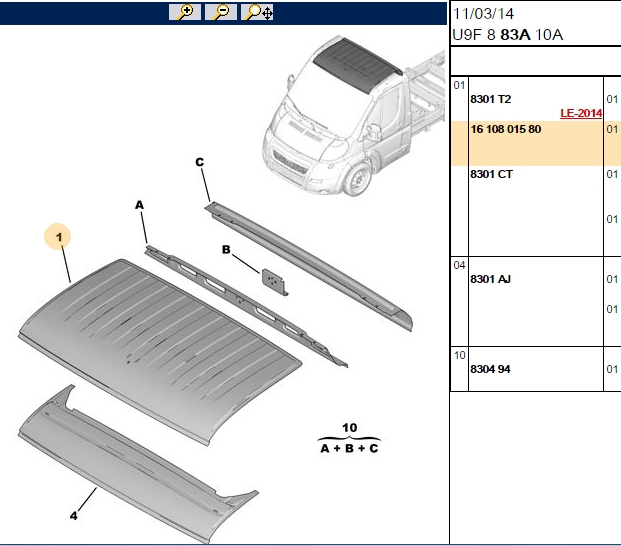Click quantity 01 beside 16 108 015 80
This screenshot has height=546, width=621.
(612, 129)
